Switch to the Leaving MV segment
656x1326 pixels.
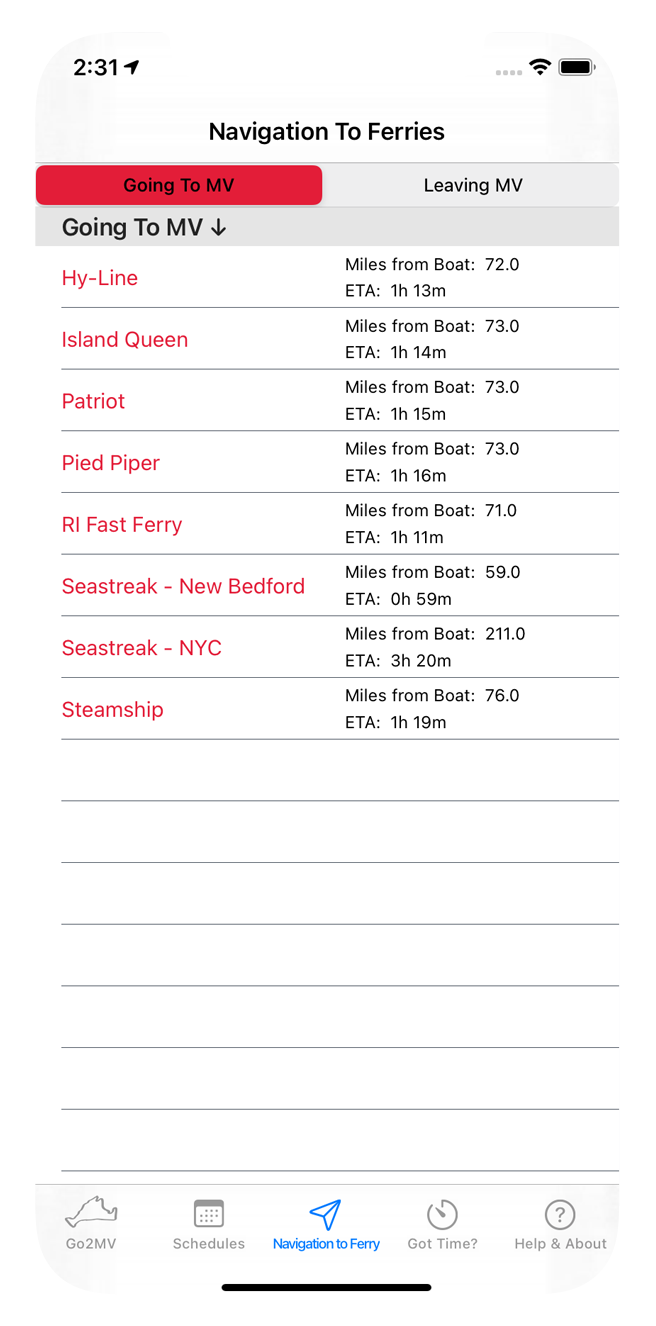(x=473, y=185)
